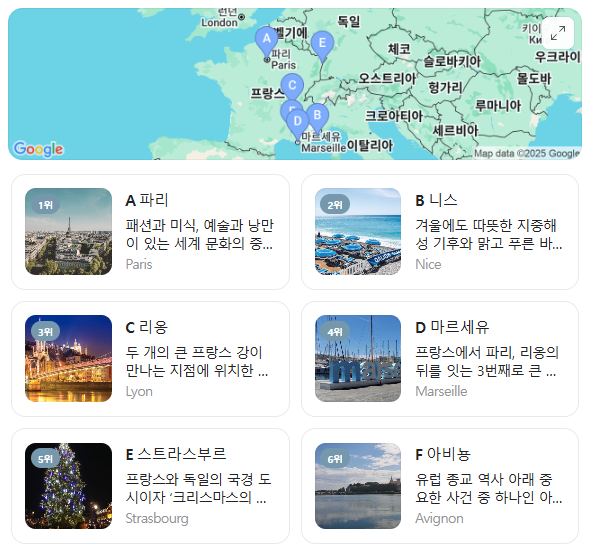Read the Strasbourg description '프랑스와 독일의 국경 도'
593x548 pixels.
click(198, 480)
